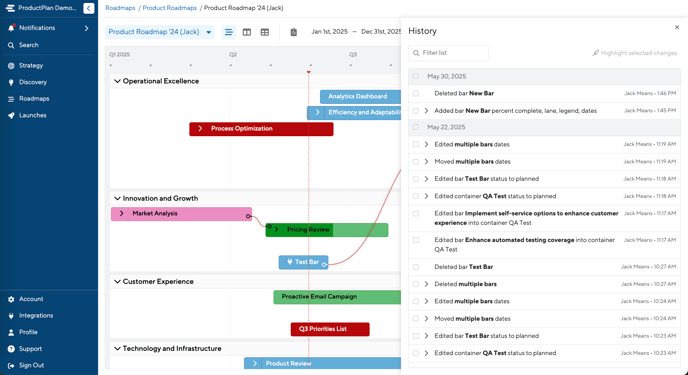
Task: Expand Added bar New Bar history details
Action: (426, 111)
